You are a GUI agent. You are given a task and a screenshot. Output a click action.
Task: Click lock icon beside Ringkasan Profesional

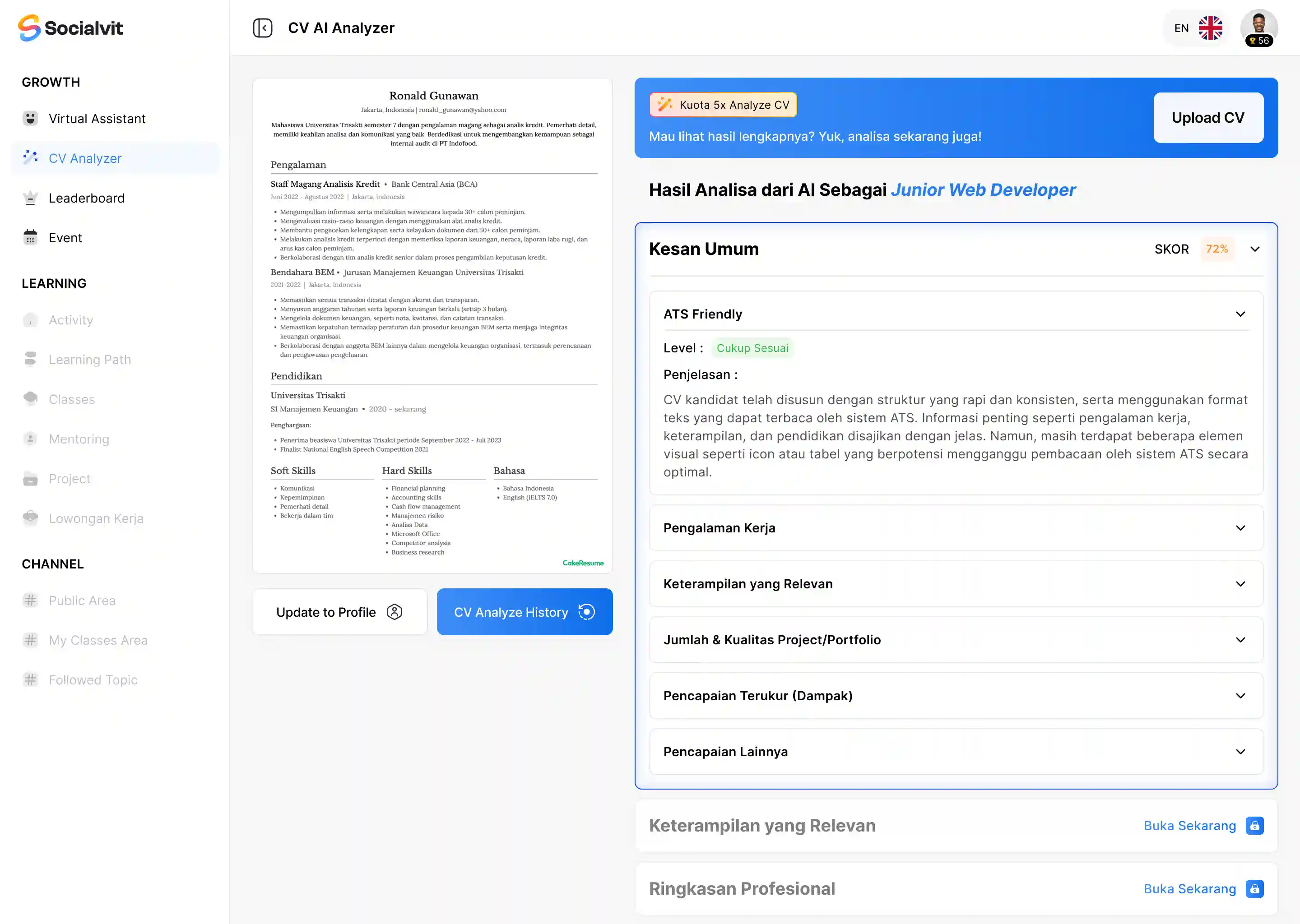[x=1254, y=889]
